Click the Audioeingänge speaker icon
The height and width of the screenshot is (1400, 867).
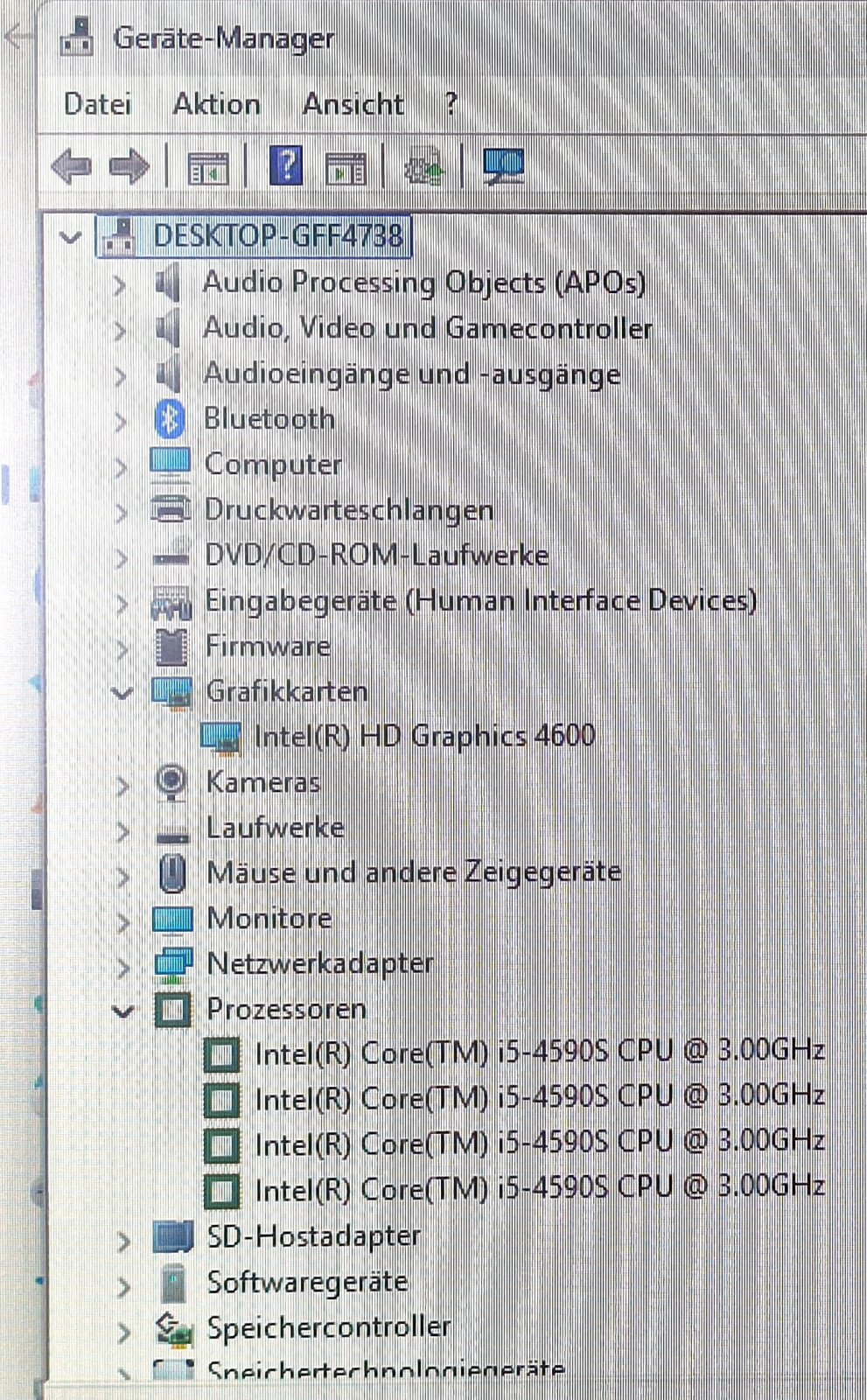167,374
